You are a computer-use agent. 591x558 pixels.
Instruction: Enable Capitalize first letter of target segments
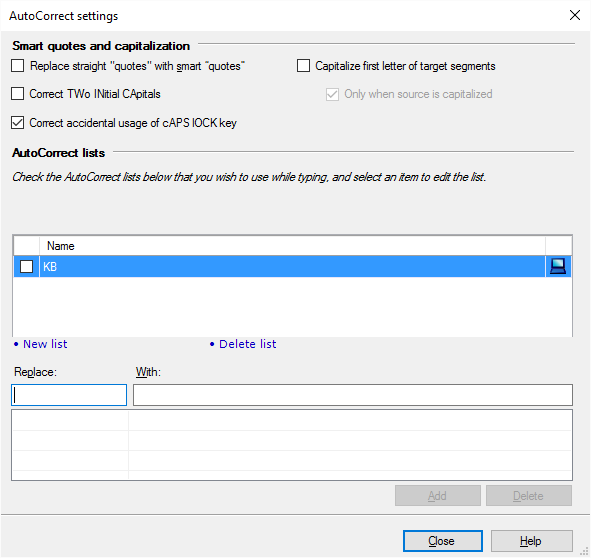click(303, 66)
